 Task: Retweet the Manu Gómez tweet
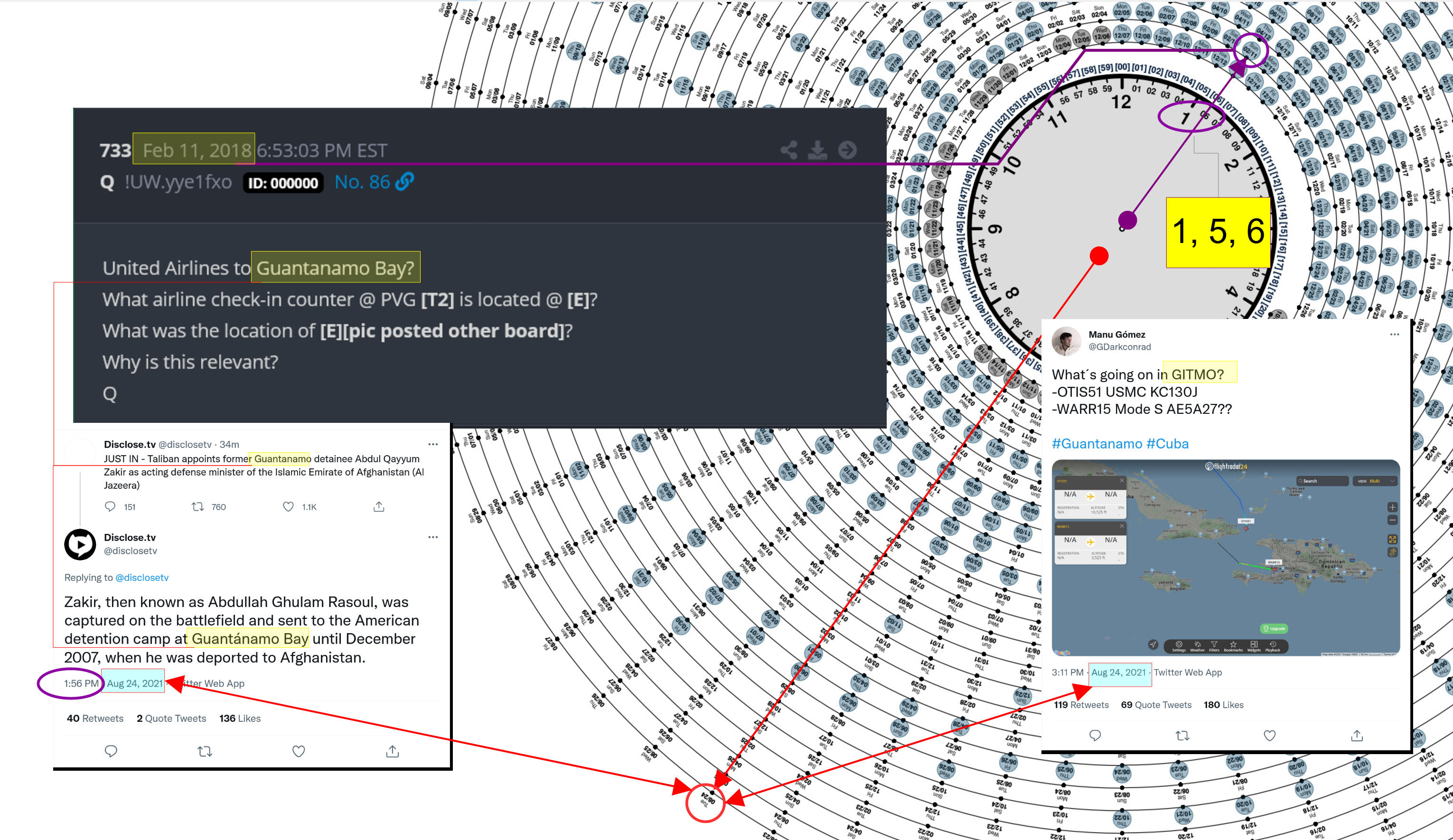click(1182, 736)
